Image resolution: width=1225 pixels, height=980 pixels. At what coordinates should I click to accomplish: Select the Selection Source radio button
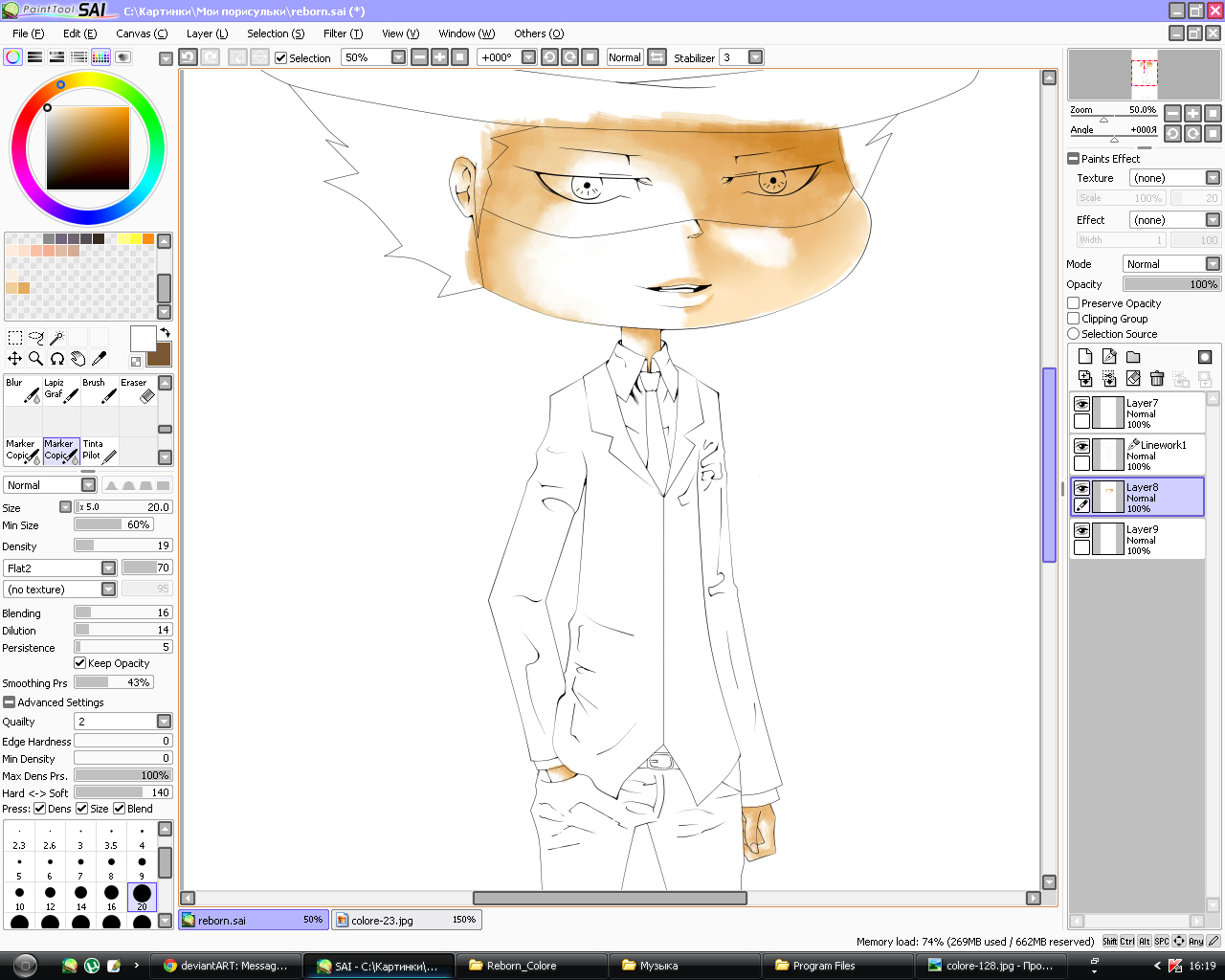point(1074,333)
